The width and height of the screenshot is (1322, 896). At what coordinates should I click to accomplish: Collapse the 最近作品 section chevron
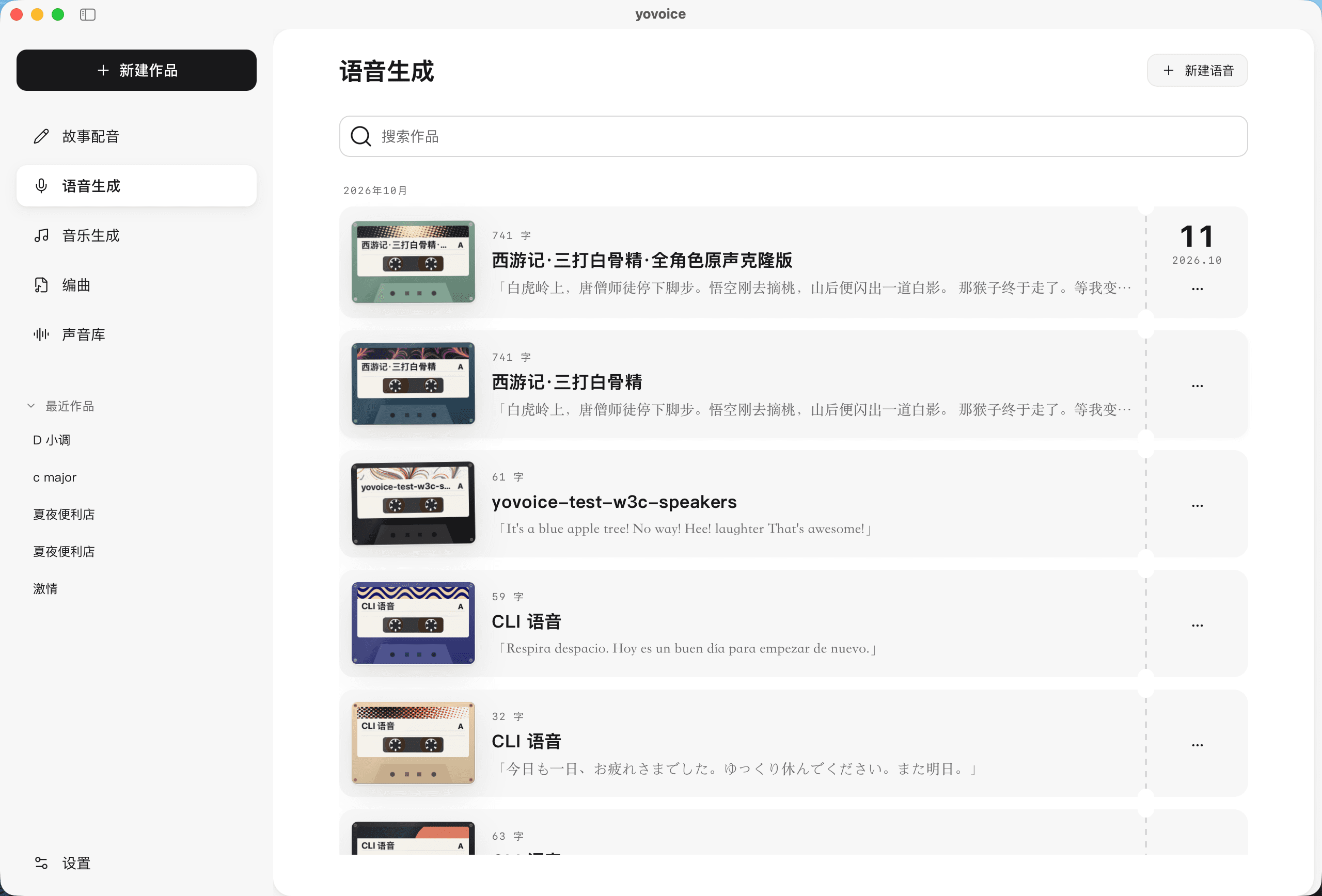pyautogui.click(x=32, y=406)
